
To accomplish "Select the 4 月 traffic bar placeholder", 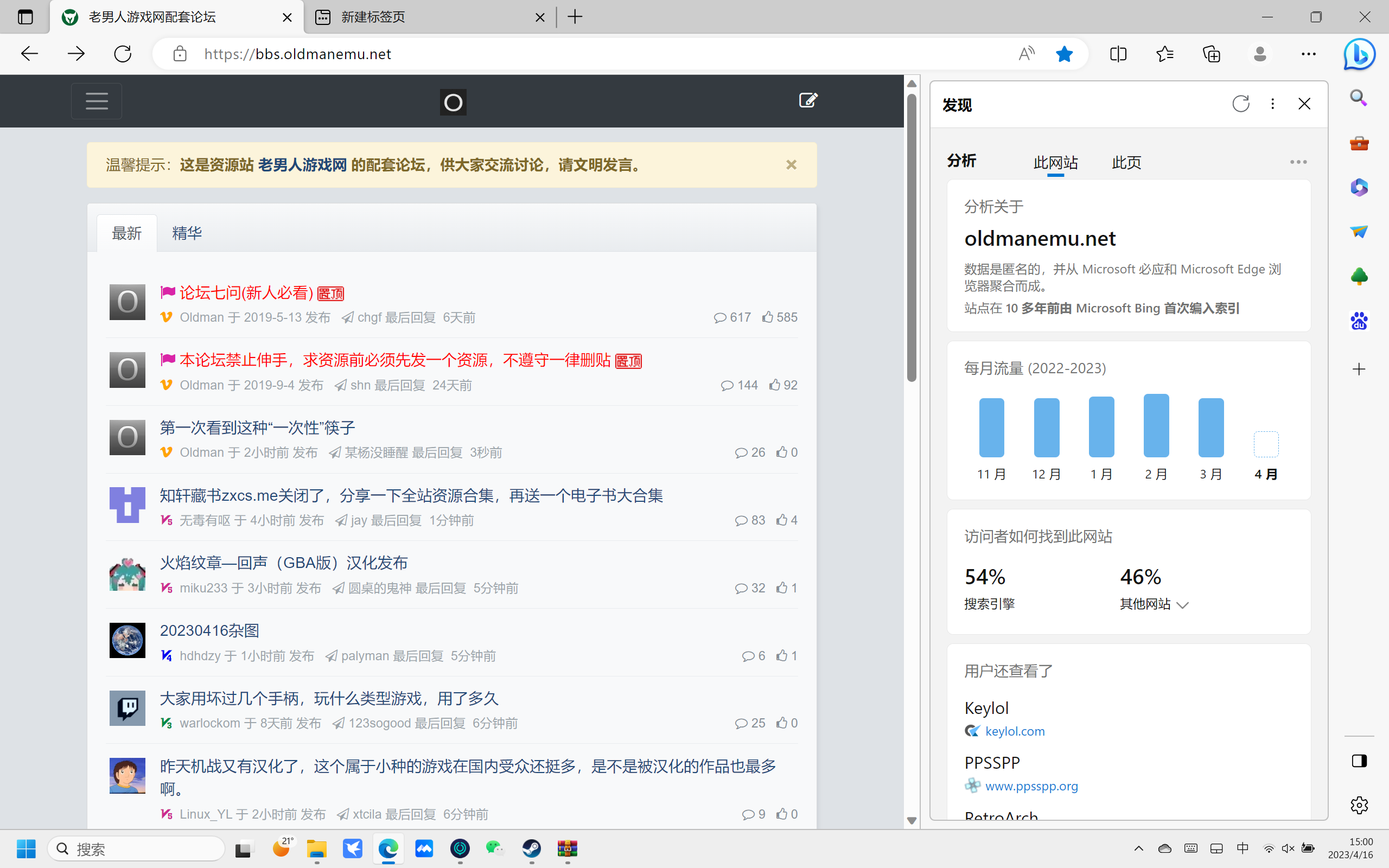I will (x=1266, y=444).
